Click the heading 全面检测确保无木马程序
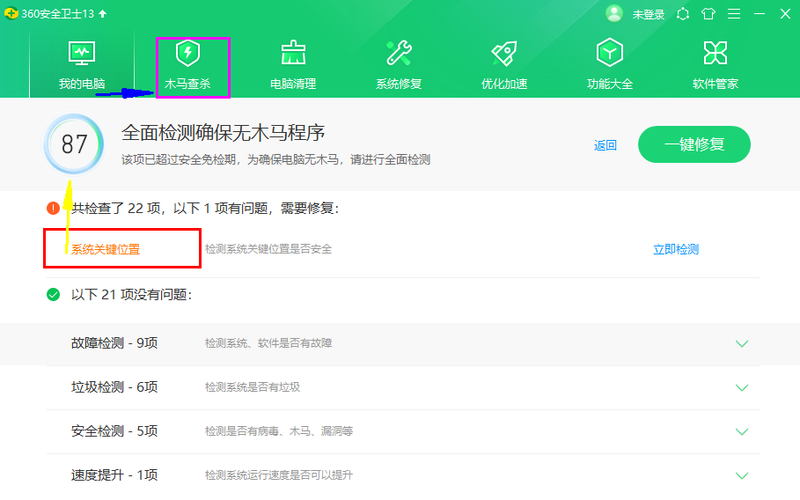 [223, 133]
